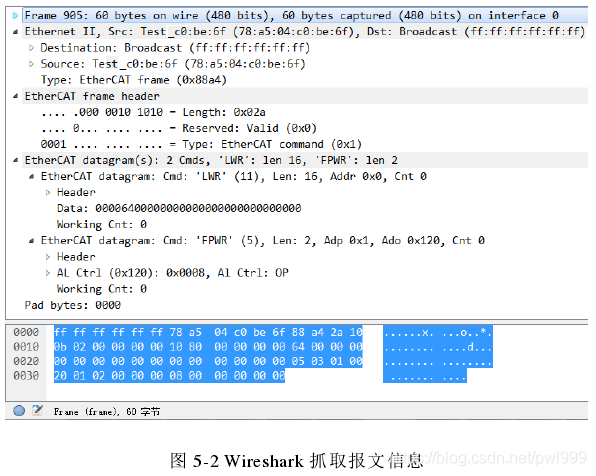Select Working Cnt: 0 under FPWR datagram
The height and width of the screenshot is (476, 596).
pyautogui.click(x=102, y=289)
